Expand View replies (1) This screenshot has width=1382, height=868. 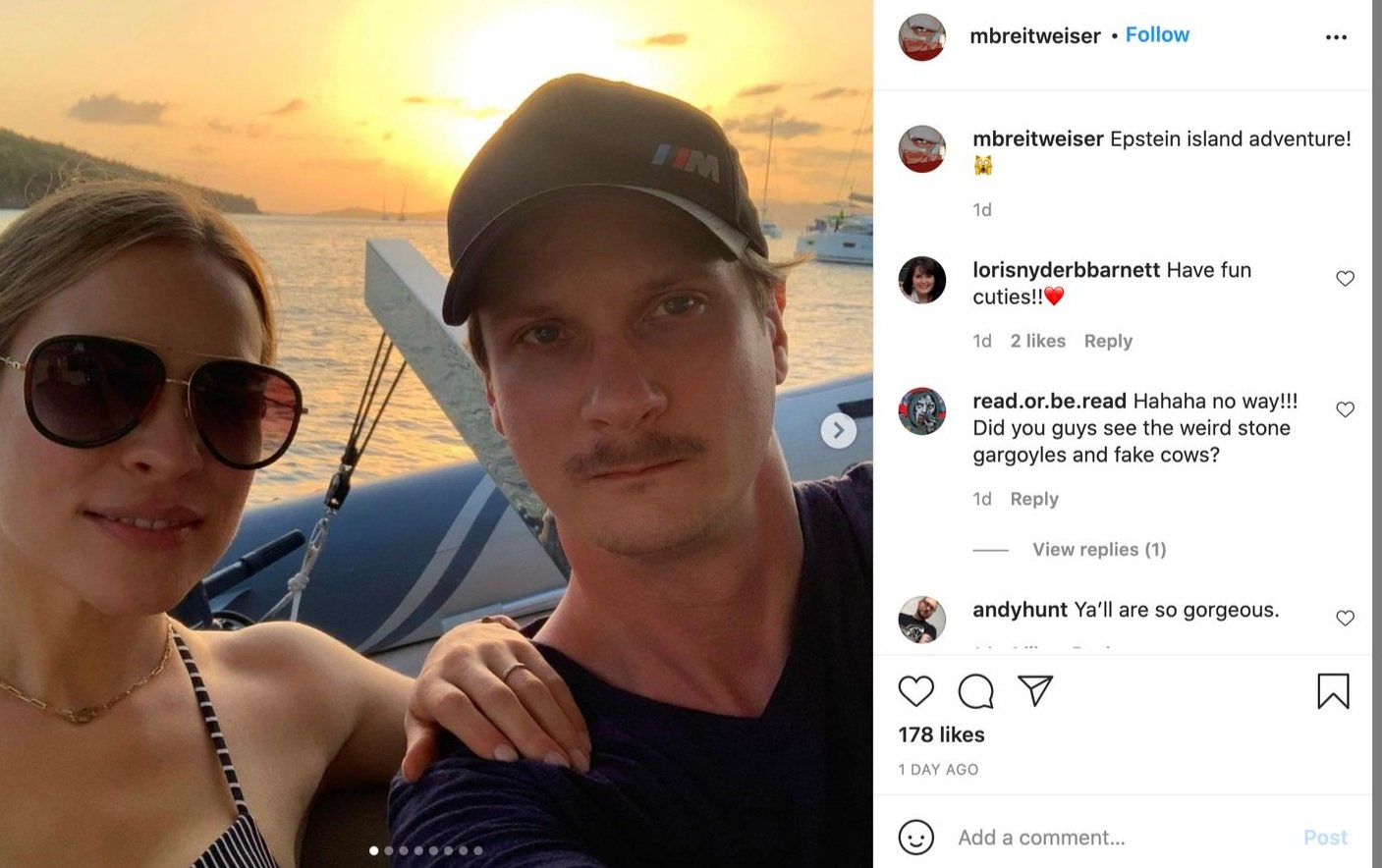click(1099, 550)
